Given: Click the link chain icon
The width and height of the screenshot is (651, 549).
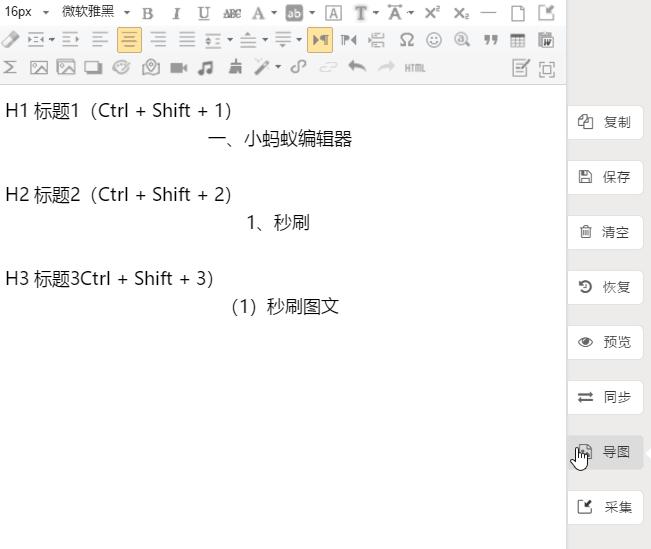Looking at the screenshot, I should click(x=298, y=68).
